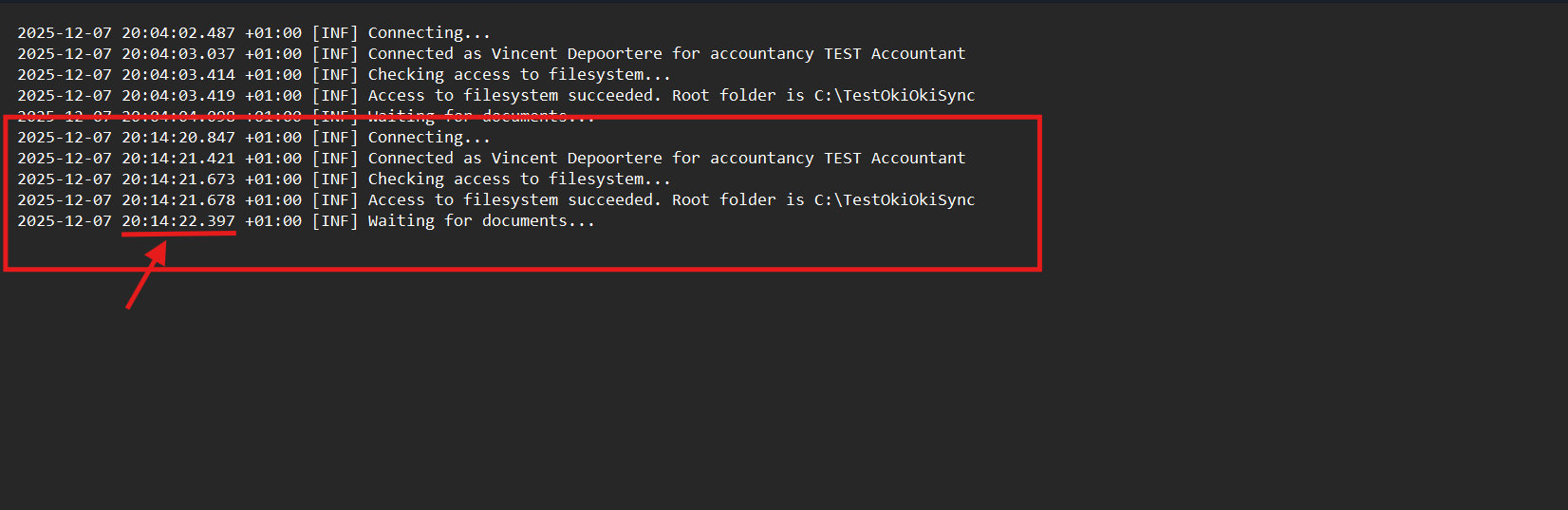The image size is (1568, 510).
Task: Click the 20:14:20.847 timestamp
Action: 178,138
